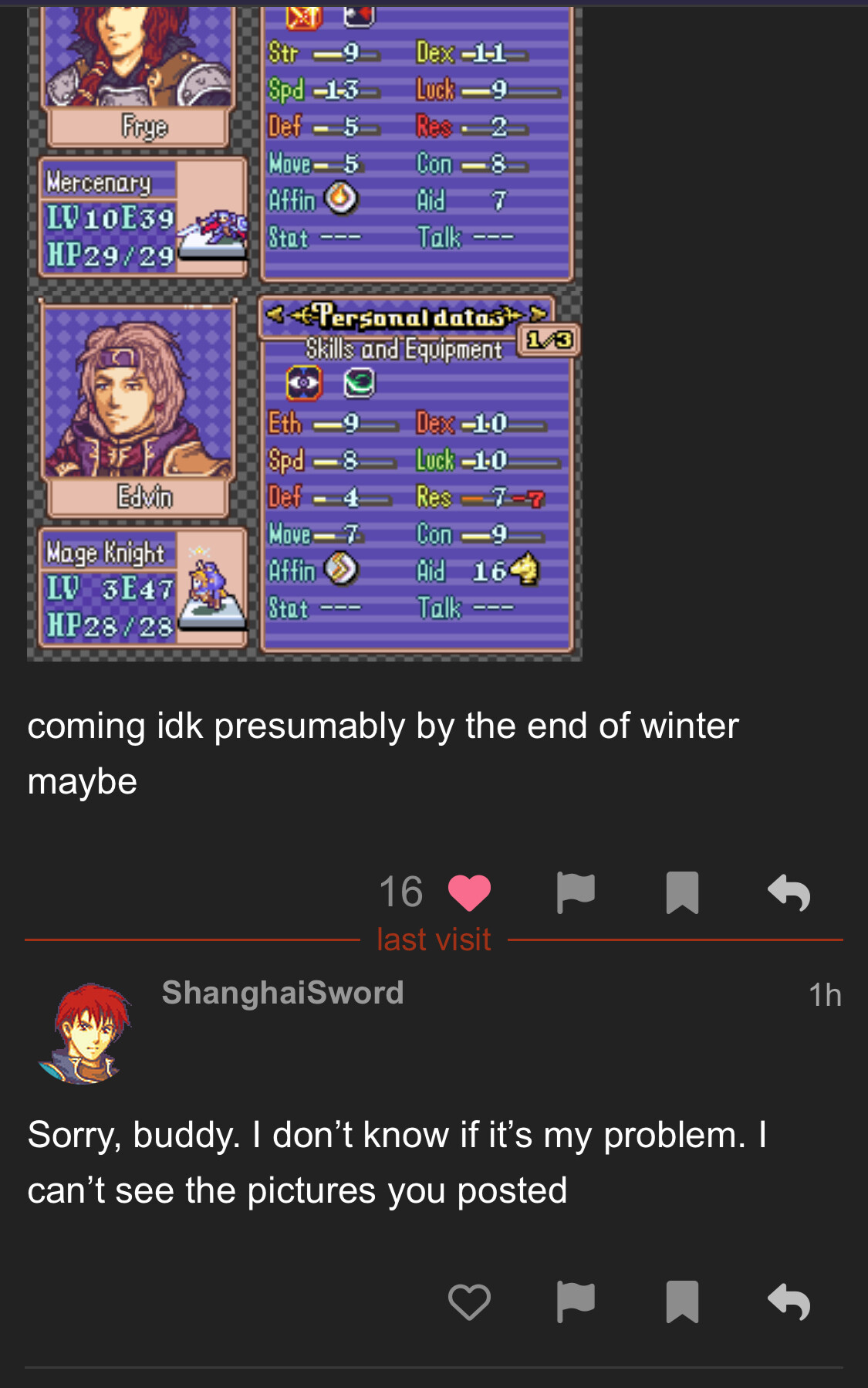Screen dimensions: 868x1388
Task: Open the Frye stats screenshot image
Action: point(305,147)
